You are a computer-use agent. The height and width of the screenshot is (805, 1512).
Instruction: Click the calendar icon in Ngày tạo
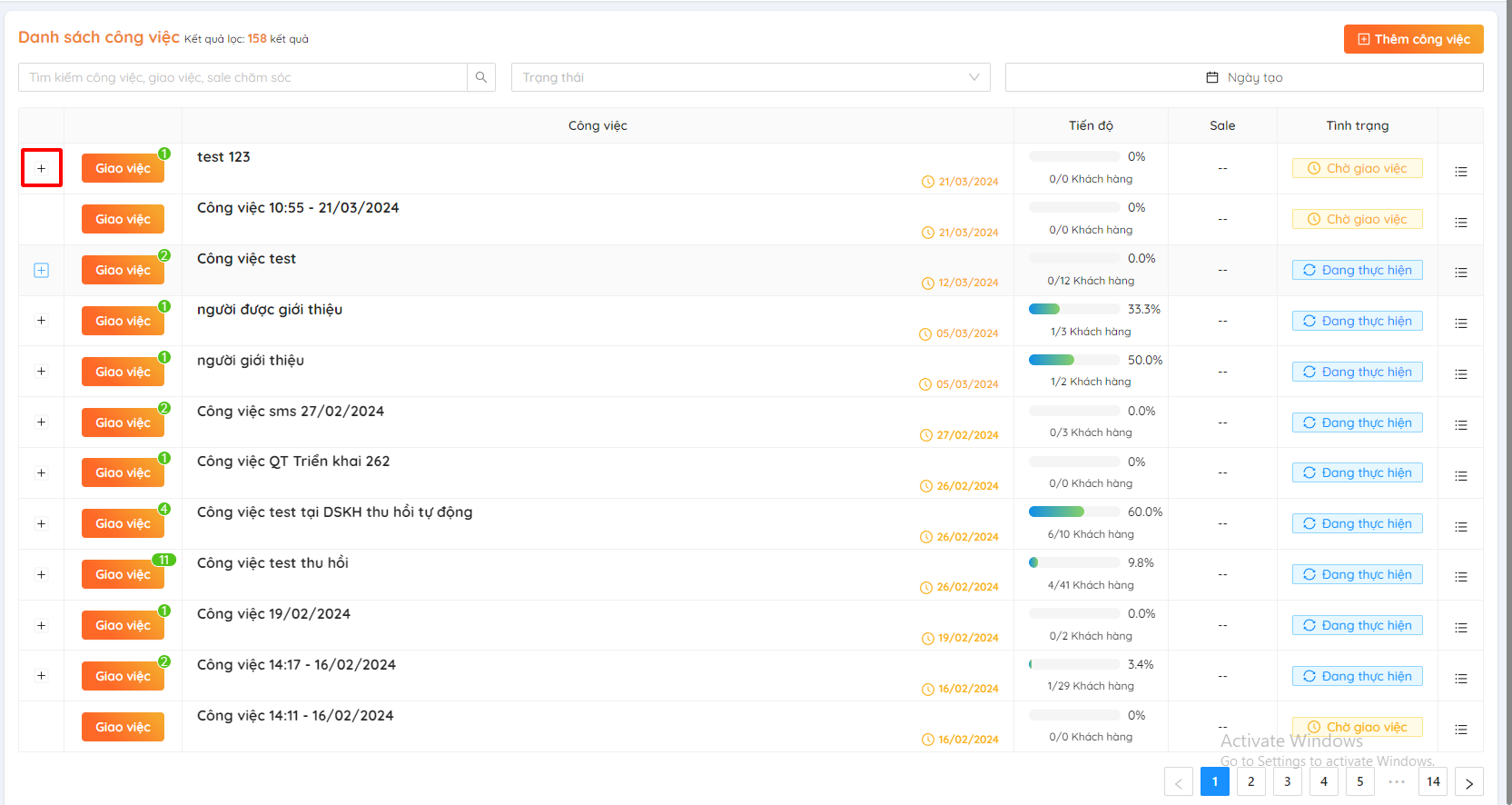[1211, 77]
